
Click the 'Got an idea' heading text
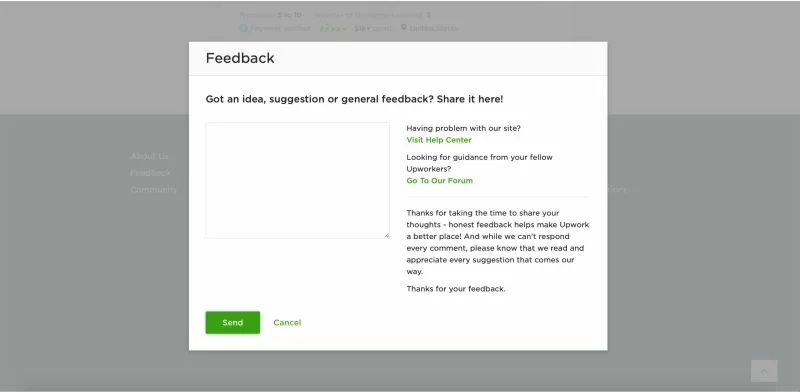click(x=354, y=99)
